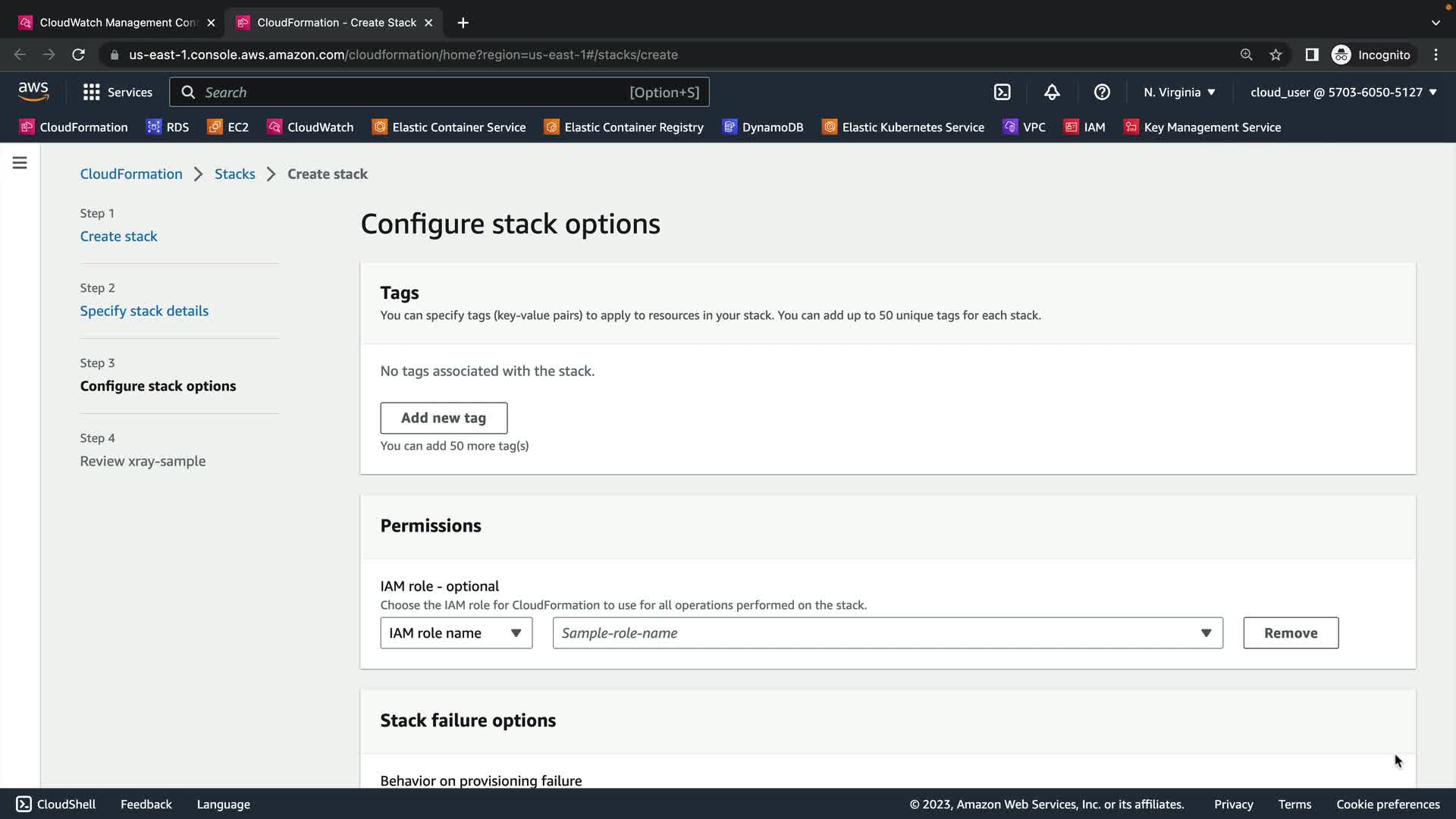Screen dimensions: 1456x819
Task: Click the AWS console search field
Action: [x=413, y=92]
